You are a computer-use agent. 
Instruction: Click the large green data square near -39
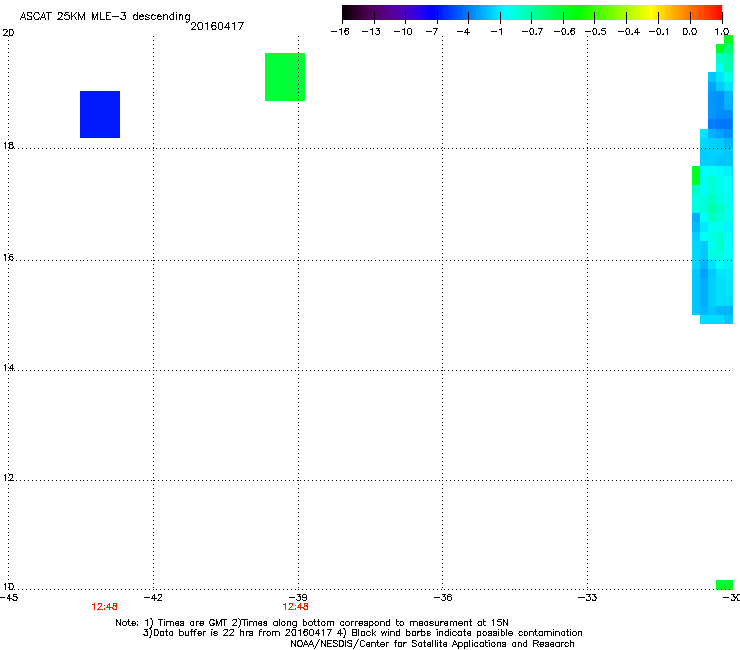click(285, 77)
